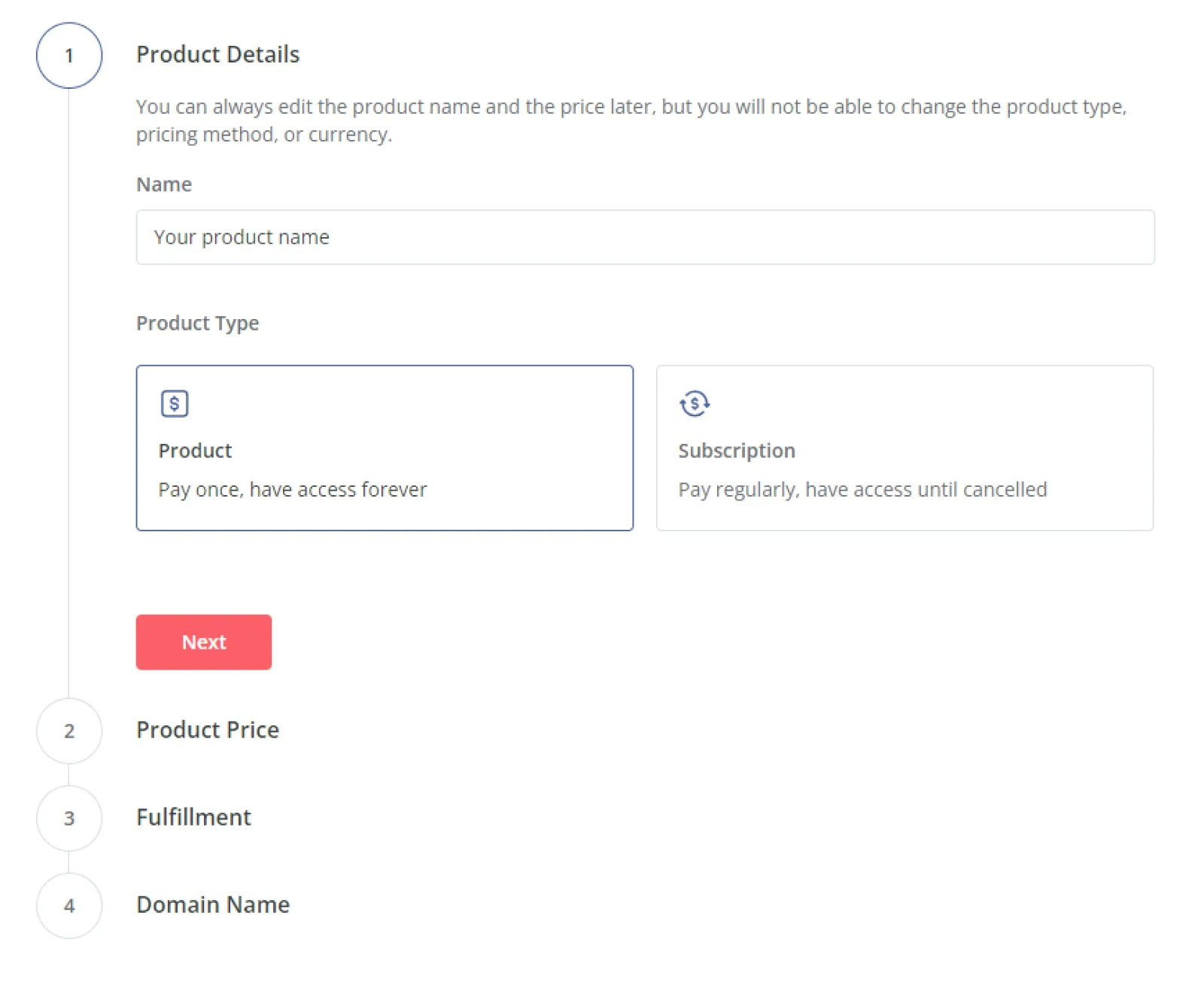Click the 'Your product name' input field
The height and width of the screenshot is (982, 1204).
[x=645, y=237]
